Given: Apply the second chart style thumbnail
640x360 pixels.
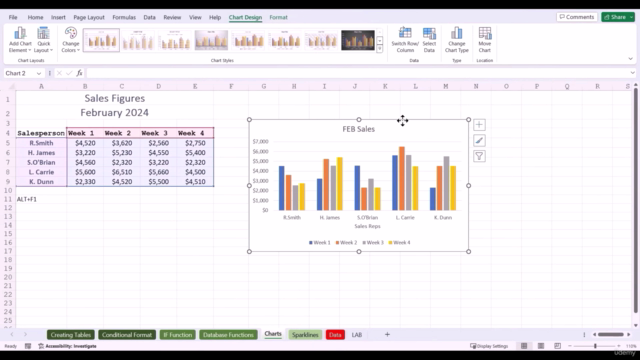Looking at the screenshot, I should (x=138, y=40).
